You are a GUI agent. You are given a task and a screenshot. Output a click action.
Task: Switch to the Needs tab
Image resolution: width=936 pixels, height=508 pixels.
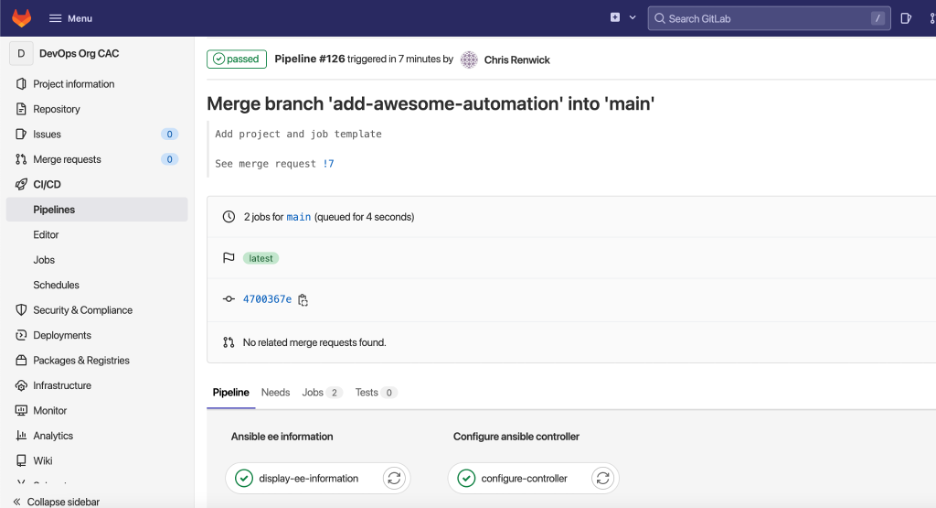[x=275, y=393]
